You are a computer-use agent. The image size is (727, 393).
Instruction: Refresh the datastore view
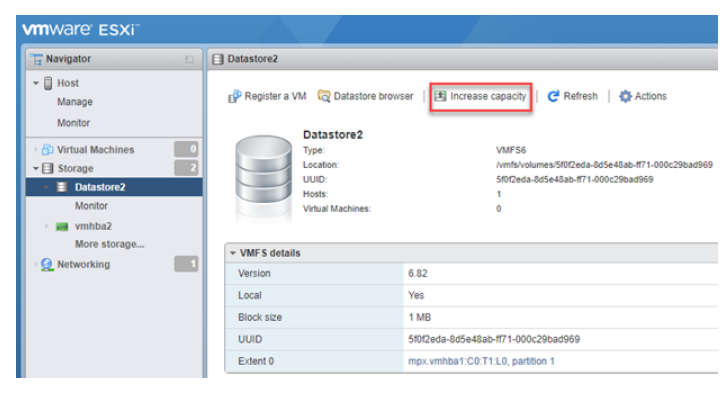573,96
